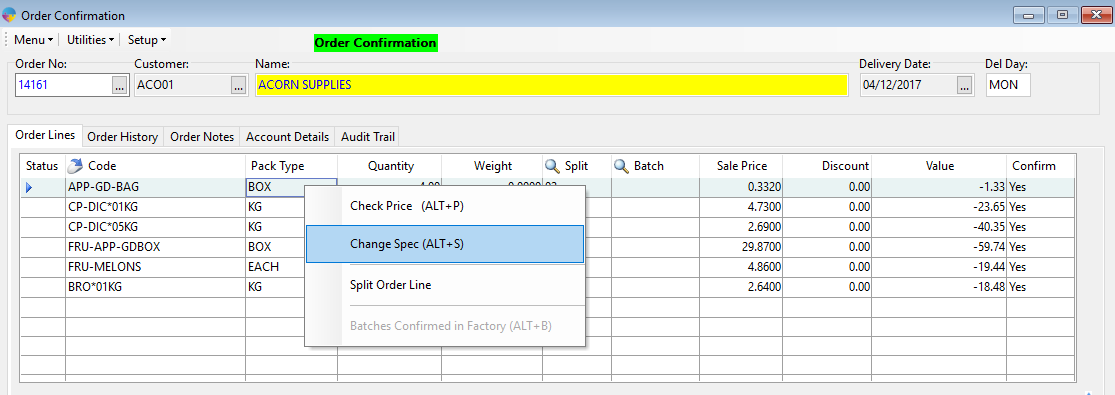
Task: Choose Check Price (ALT+P) from context menu
Action: [x=444, y=206]
